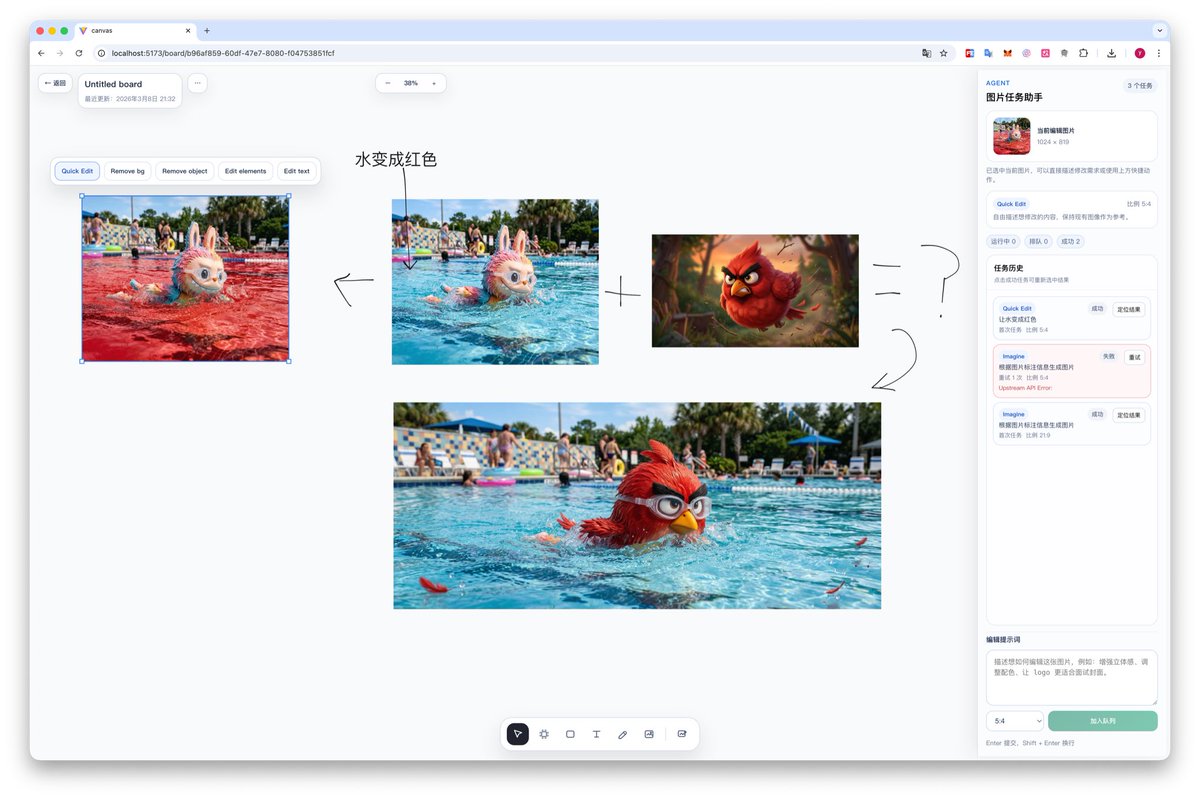
Task: Click the 返回 back button
Action: pyautogui.click(x=55, y=83)
